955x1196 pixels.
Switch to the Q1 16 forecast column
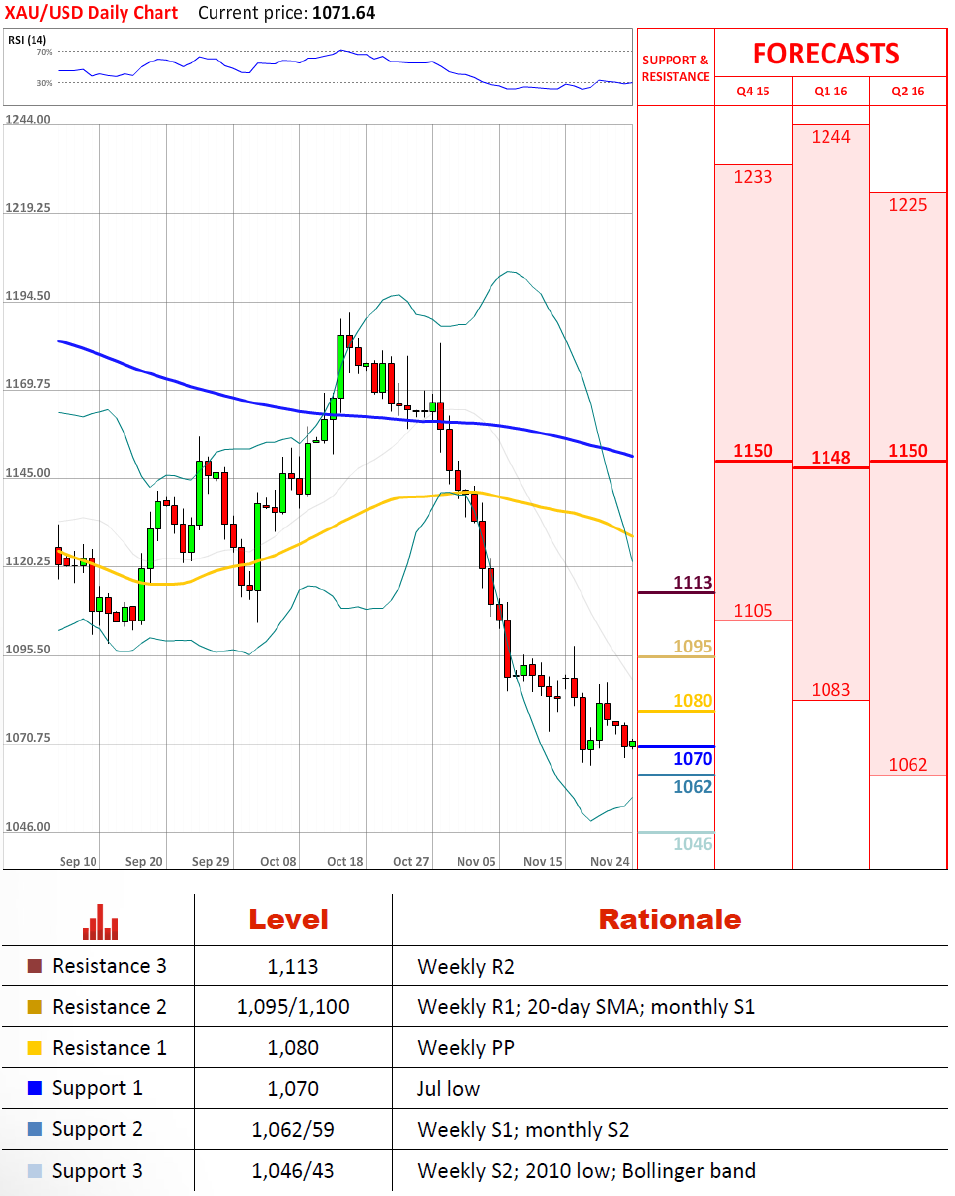click(830, 91)
